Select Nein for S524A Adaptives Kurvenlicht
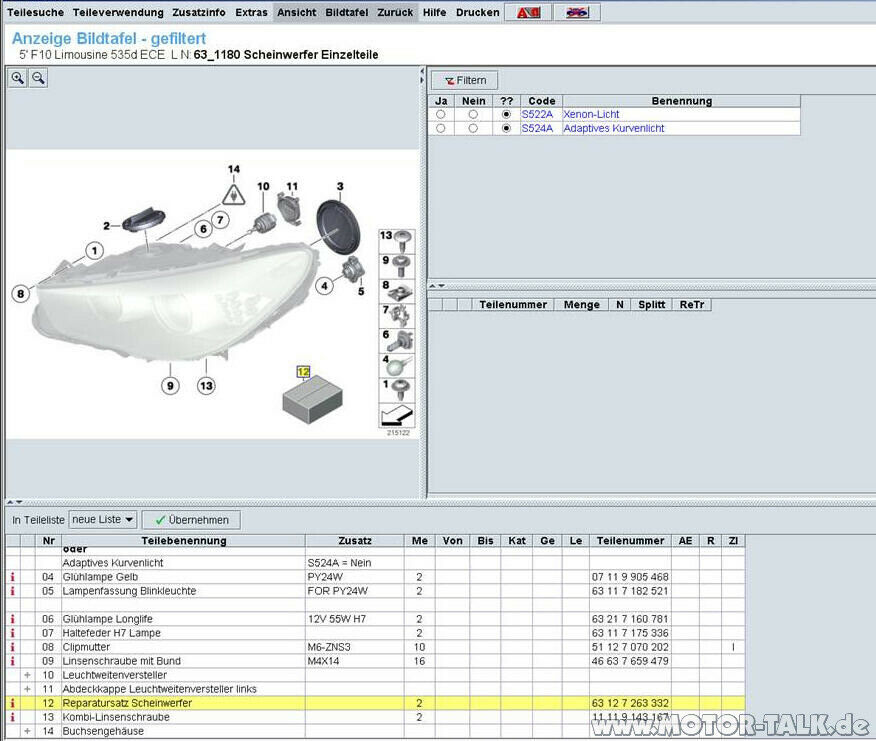The width and height of the screenshot is (876, 741). (473, 128)
